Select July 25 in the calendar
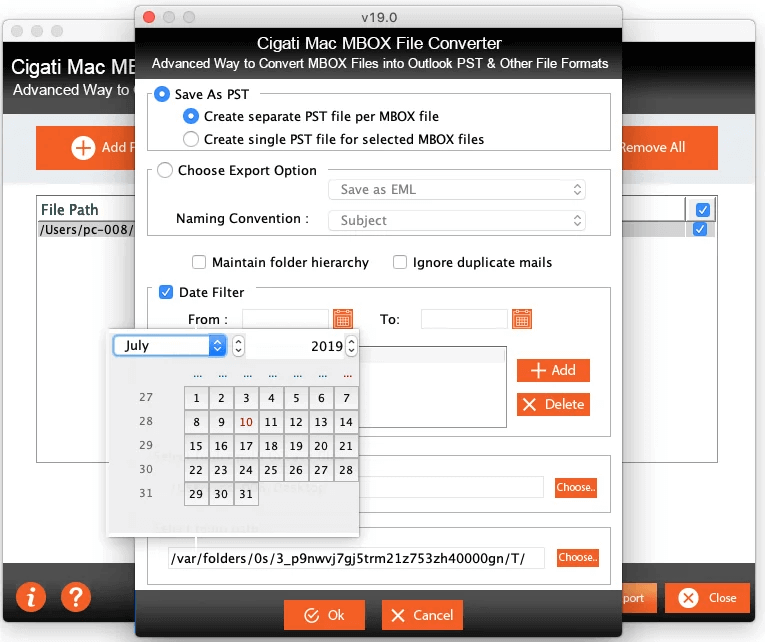765x642 pixels. pos(271,470)
